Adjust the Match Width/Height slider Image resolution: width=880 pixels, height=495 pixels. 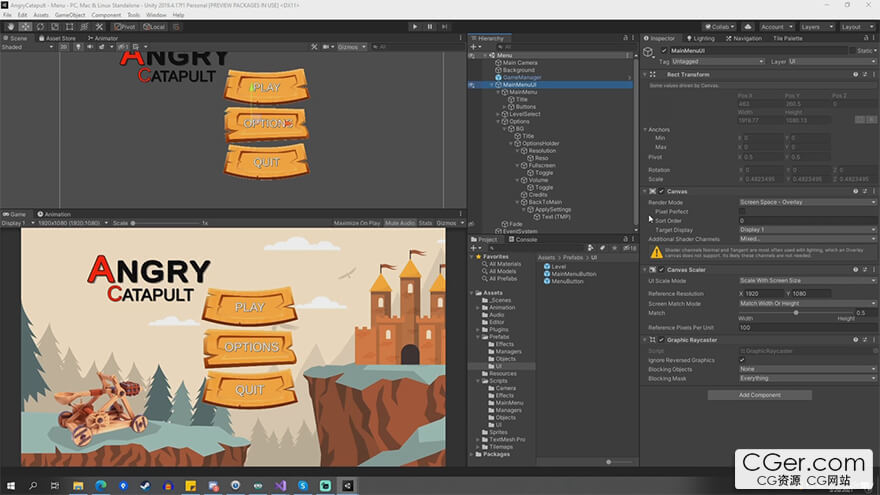795,312
